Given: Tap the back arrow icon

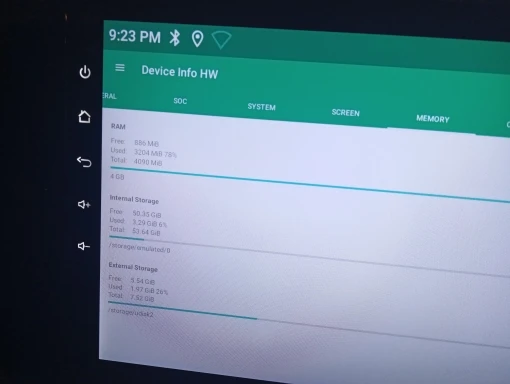Looking at the screenshot, I should tap(84, 162).
